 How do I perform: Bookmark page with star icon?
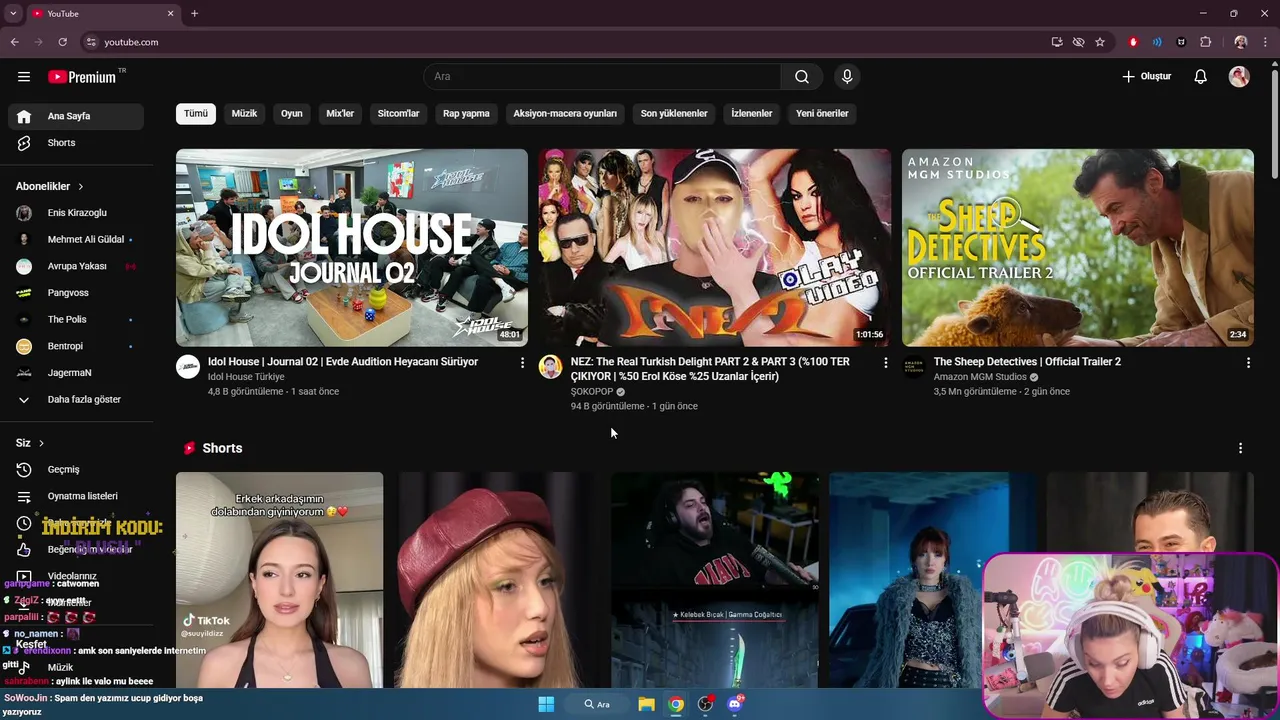tap(1100, 42)
